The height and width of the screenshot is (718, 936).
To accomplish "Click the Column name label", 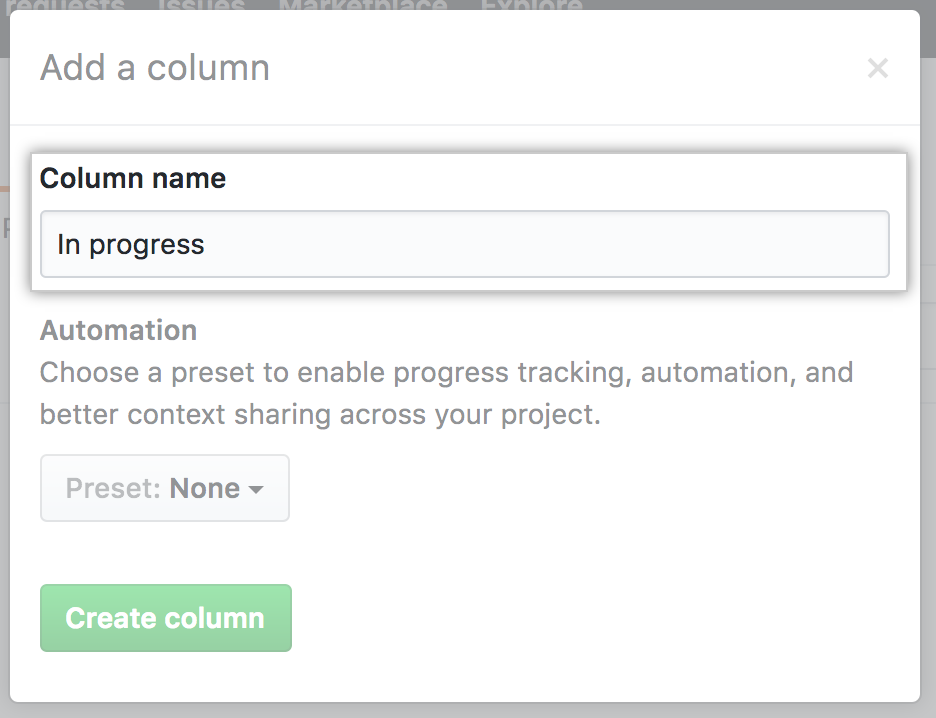I will click(132, 178).
